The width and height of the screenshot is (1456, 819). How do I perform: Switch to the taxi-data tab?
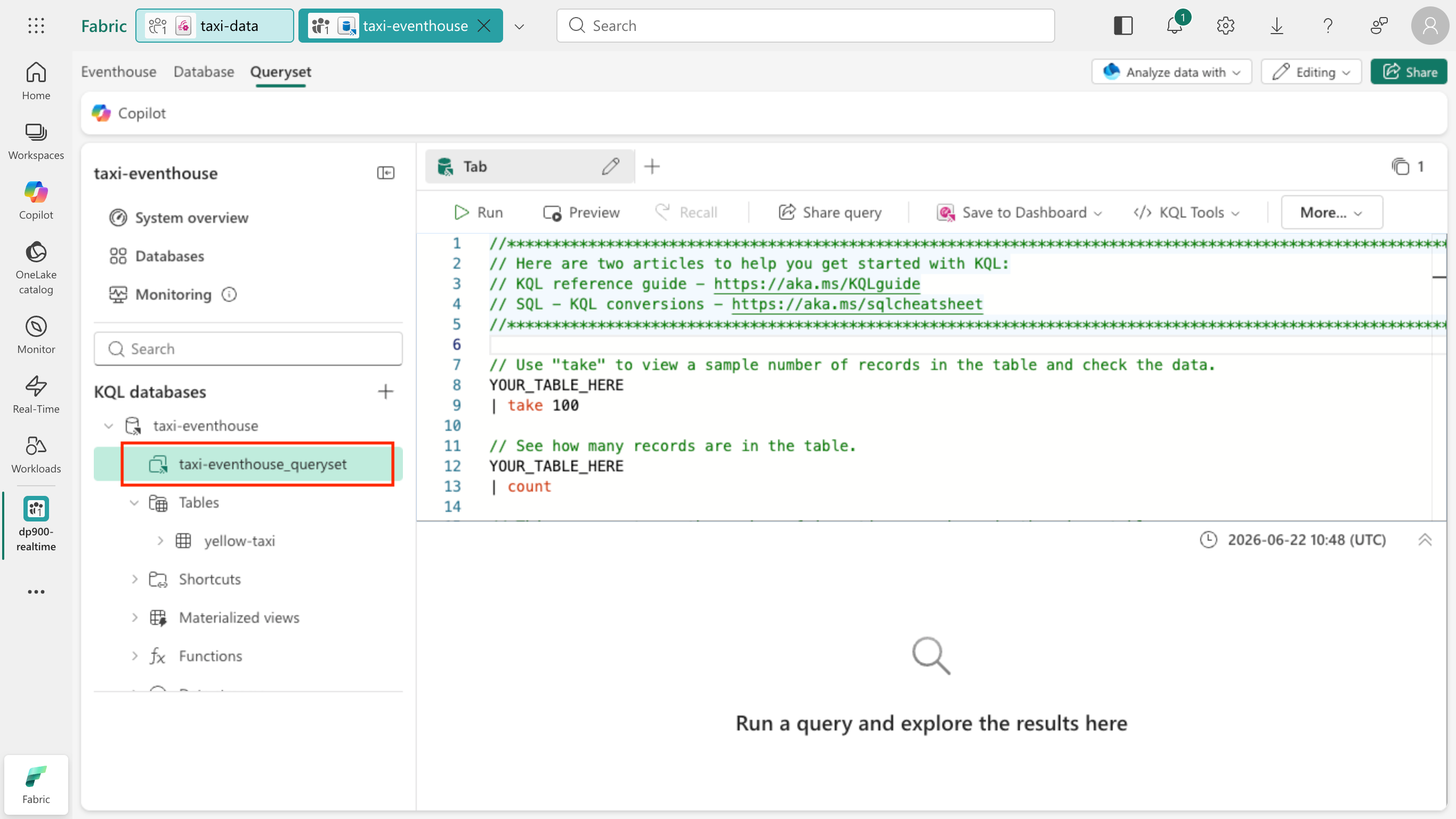pyautogui.click(x=215, y=26)
